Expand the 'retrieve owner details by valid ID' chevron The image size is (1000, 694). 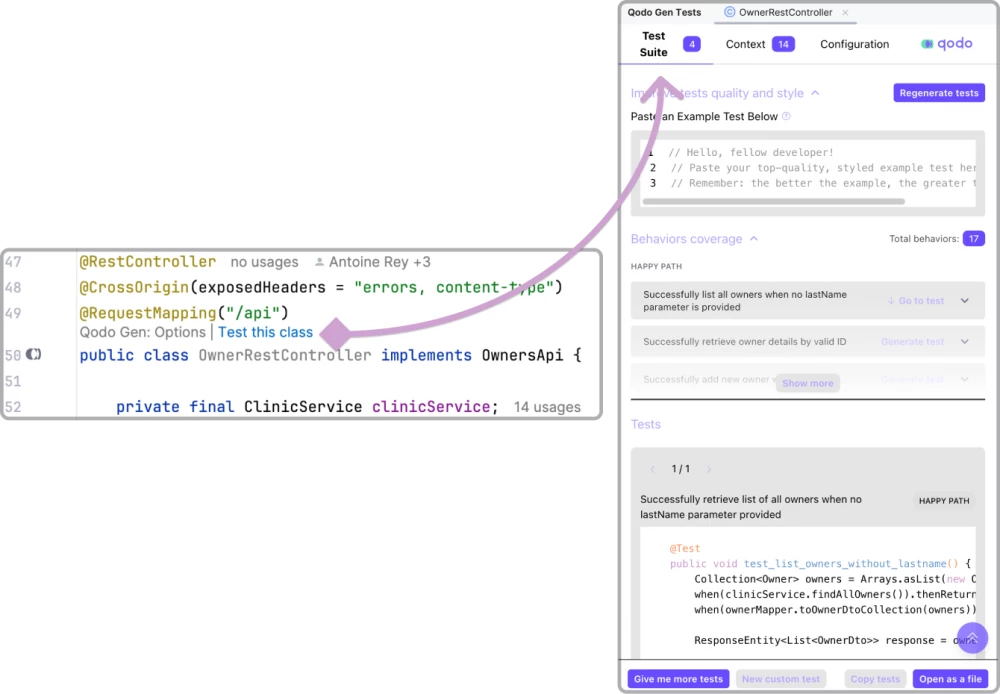(x=964, y=342)
